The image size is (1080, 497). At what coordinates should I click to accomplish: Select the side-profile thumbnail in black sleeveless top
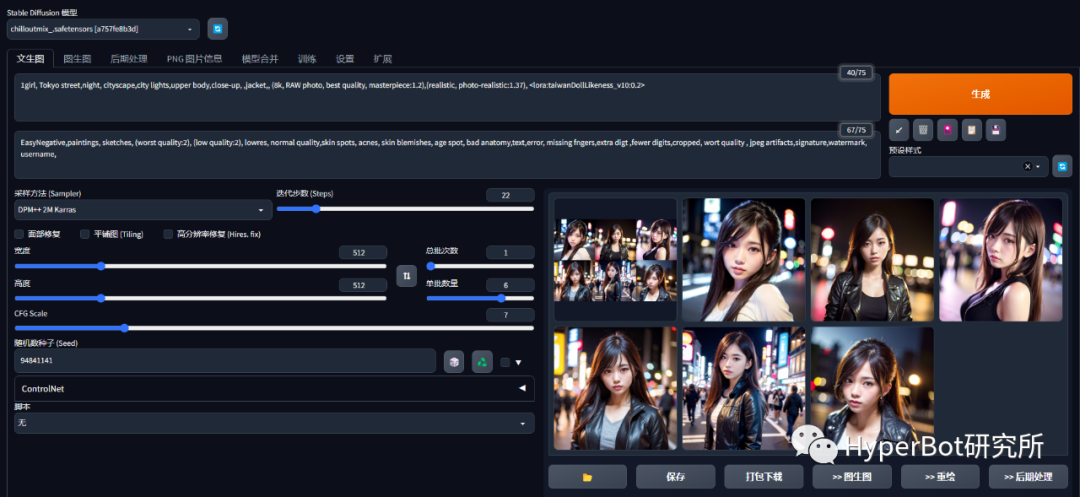pos(1001,260)
